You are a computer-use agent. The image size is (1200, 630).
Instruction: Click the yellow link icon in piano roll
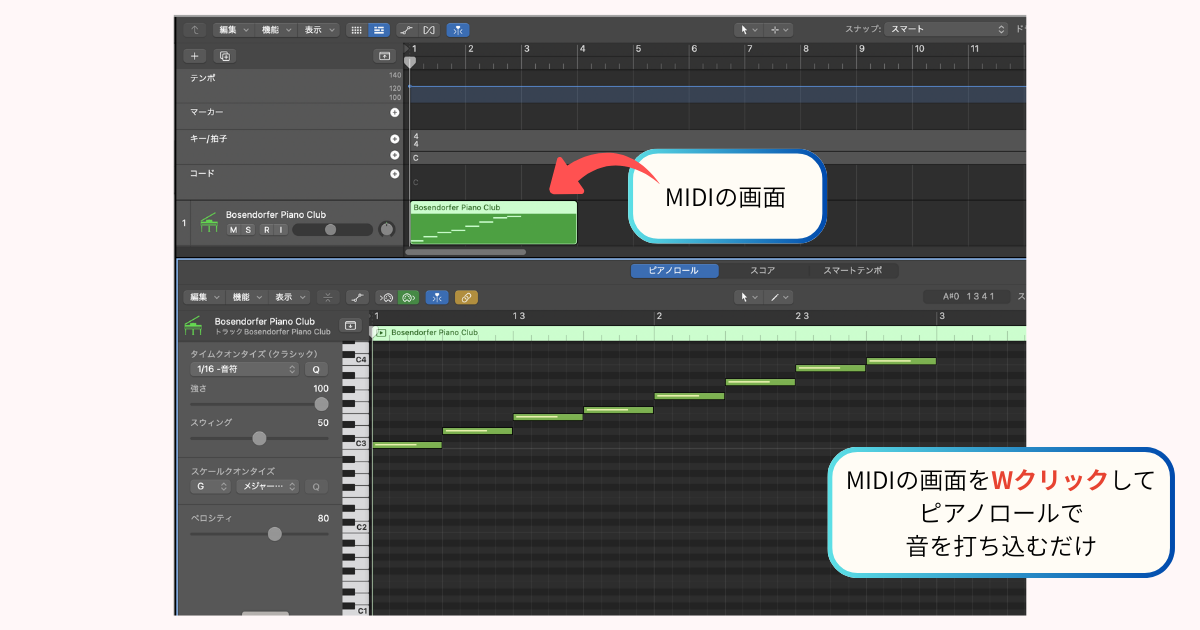(465, 297)
